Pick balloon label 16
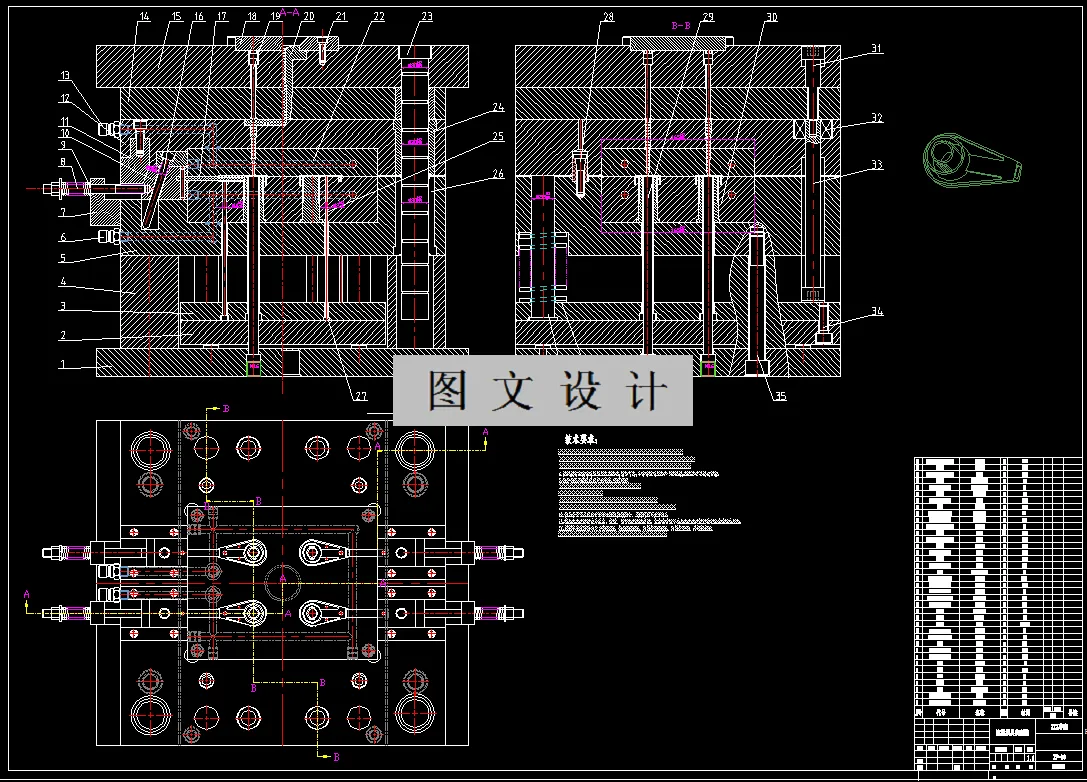This screenshot has height=782, width=1087. tap(199, 17)
